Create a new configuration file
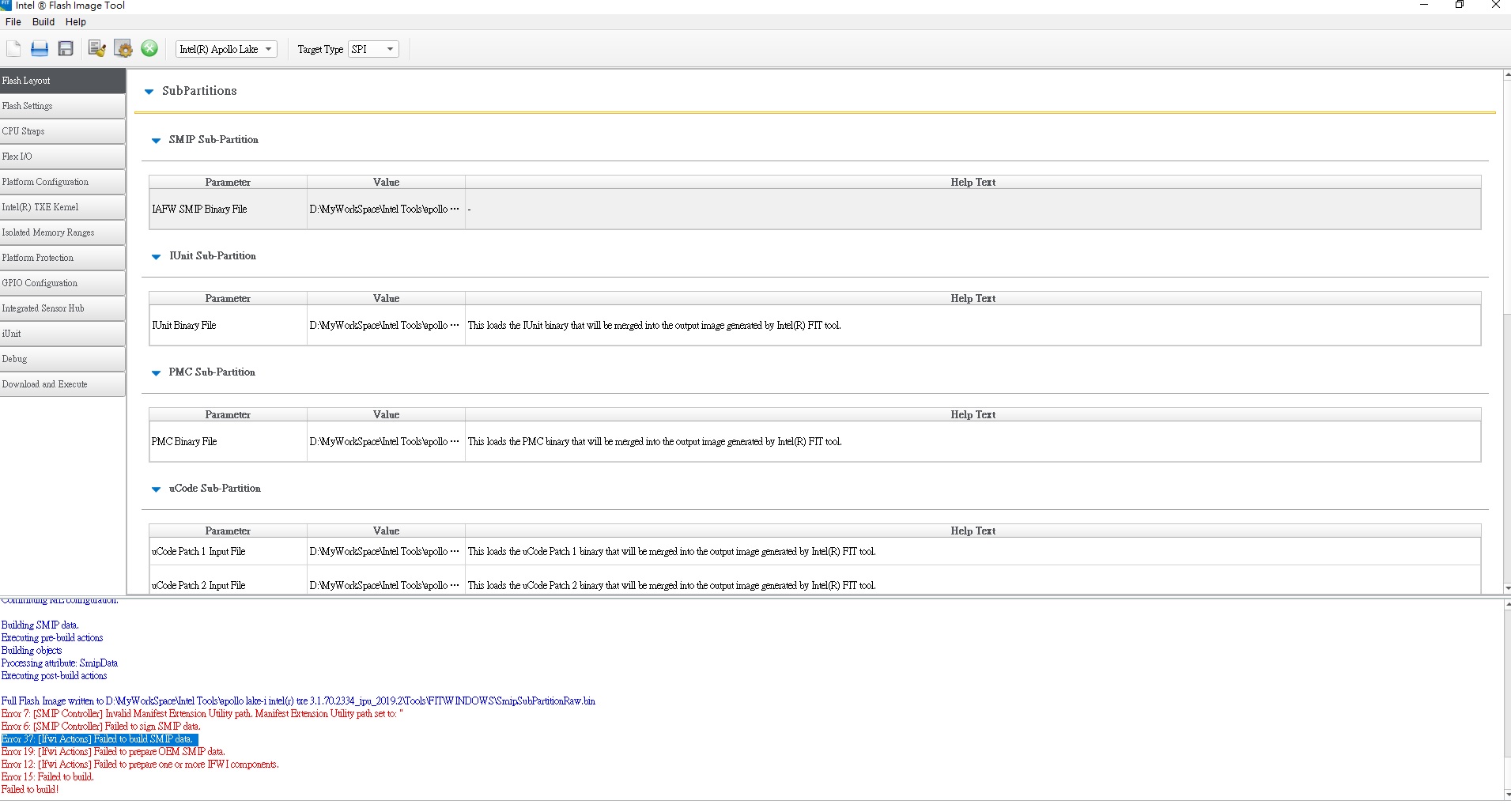The width and height of the screenshot is (1511, 812). pos(13,48)
